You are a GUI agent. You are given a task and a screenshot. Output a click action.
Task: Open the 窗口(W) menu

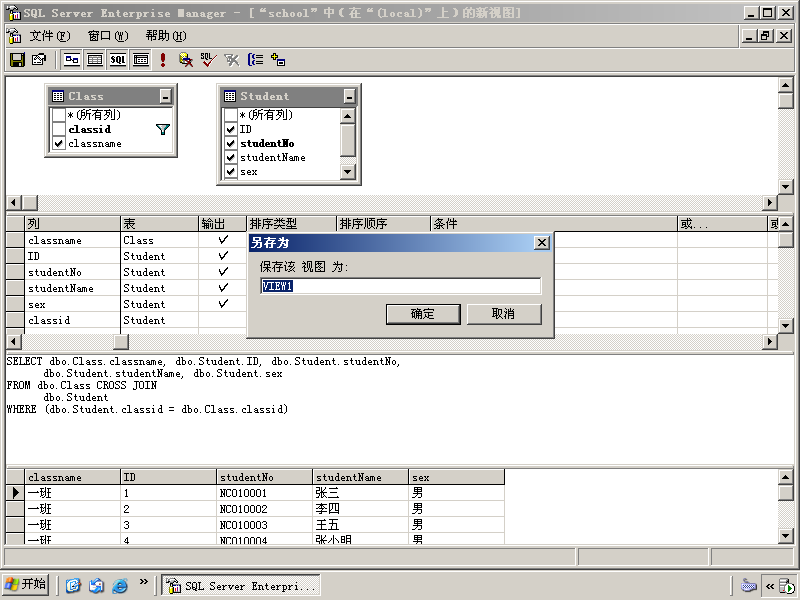pyautogui.click(x=108, y=36)
